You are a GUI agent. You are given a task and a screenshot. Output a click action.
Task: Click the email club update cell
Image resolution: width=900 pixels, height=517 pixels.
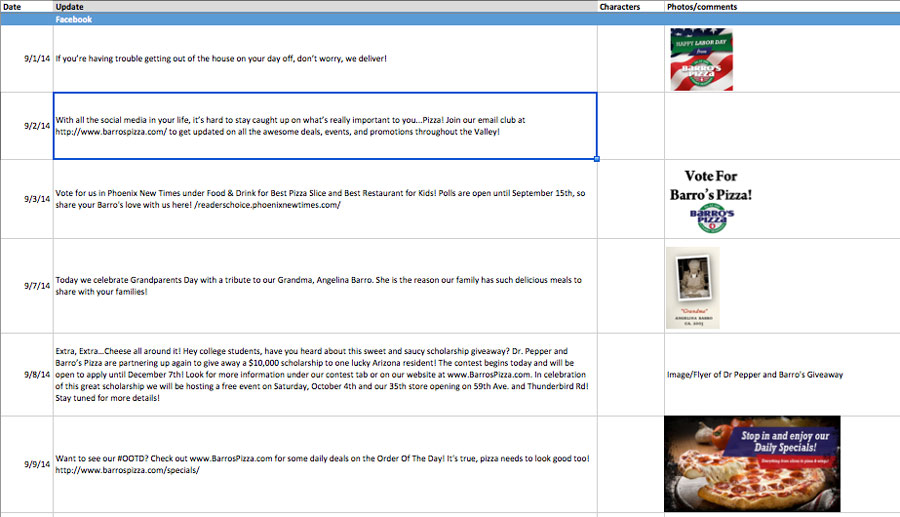point(325,126)
